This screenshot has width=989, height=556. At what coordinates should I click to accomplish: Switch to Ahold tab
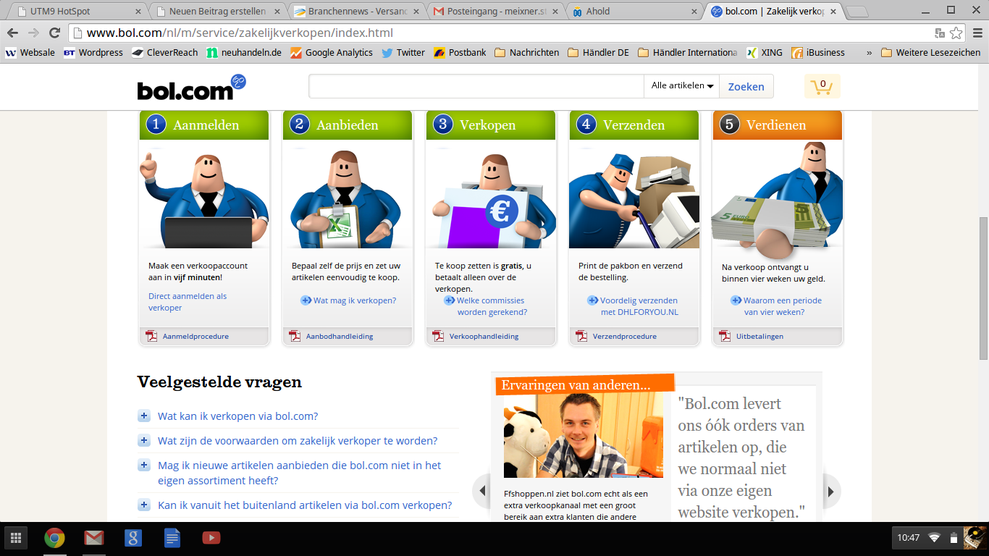tap(634, 11)
